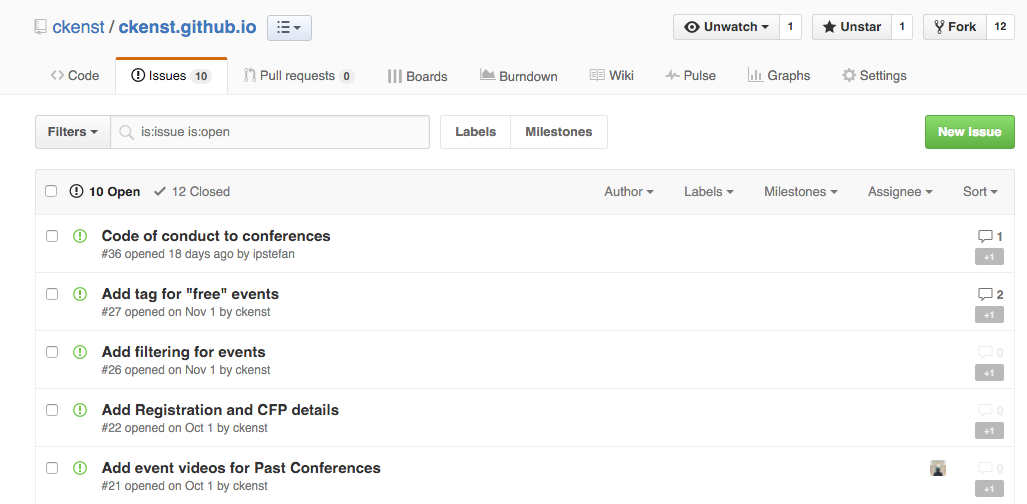View the Graphs tab
1027x504 pixels.
tap(779, 76)
